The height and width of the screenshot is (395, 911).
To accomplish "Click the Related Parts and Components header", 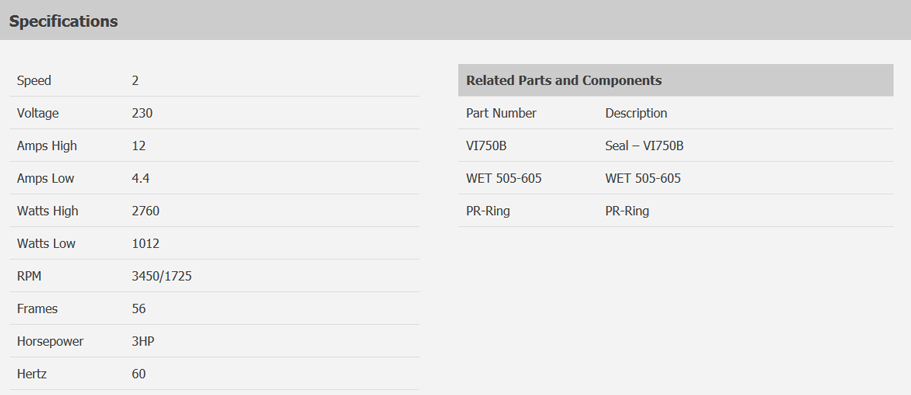I will (564, 80).
